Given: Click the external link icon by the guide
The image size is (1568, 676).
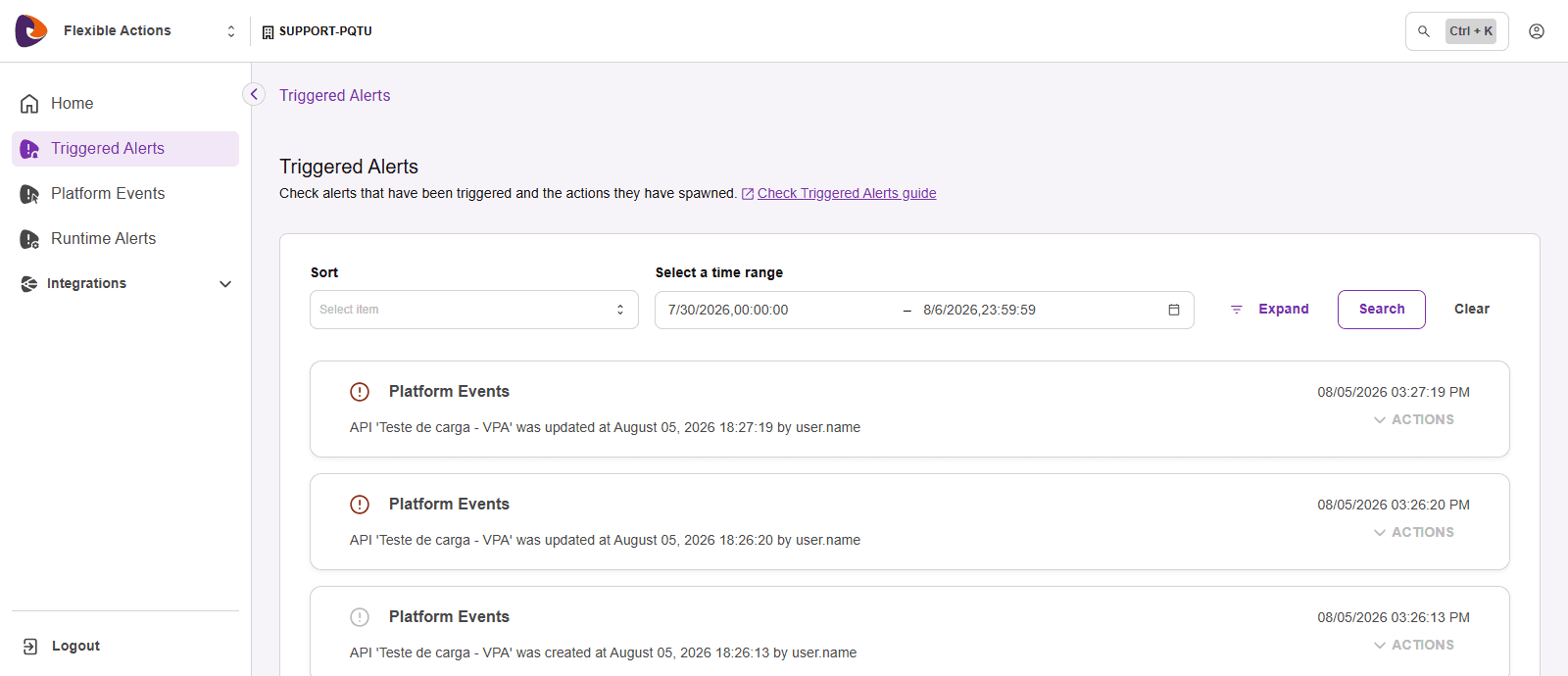Looking at the screenshot, I should [x=748, y=194].
